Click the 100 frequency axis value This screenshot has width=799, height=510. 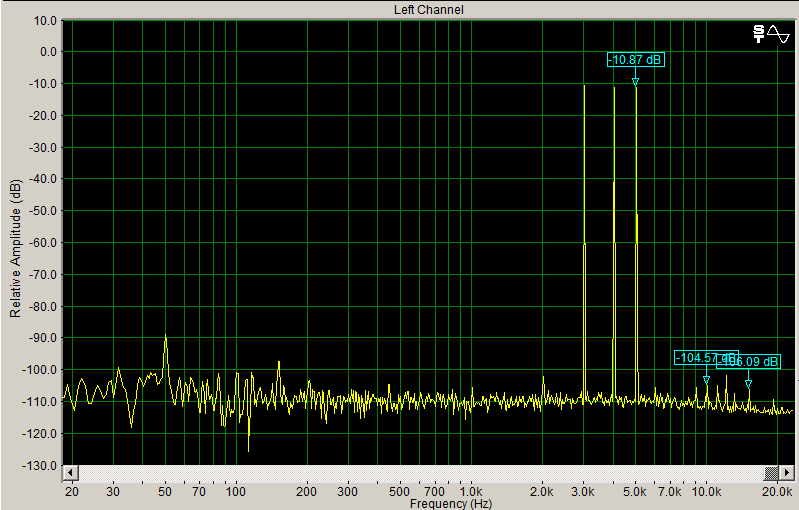point(235,492)
